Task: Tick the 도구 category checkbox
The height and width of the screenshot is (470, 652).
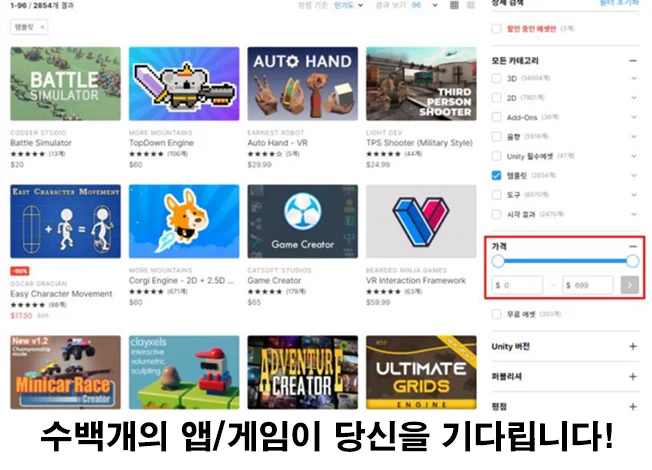Action: (496, 195)
